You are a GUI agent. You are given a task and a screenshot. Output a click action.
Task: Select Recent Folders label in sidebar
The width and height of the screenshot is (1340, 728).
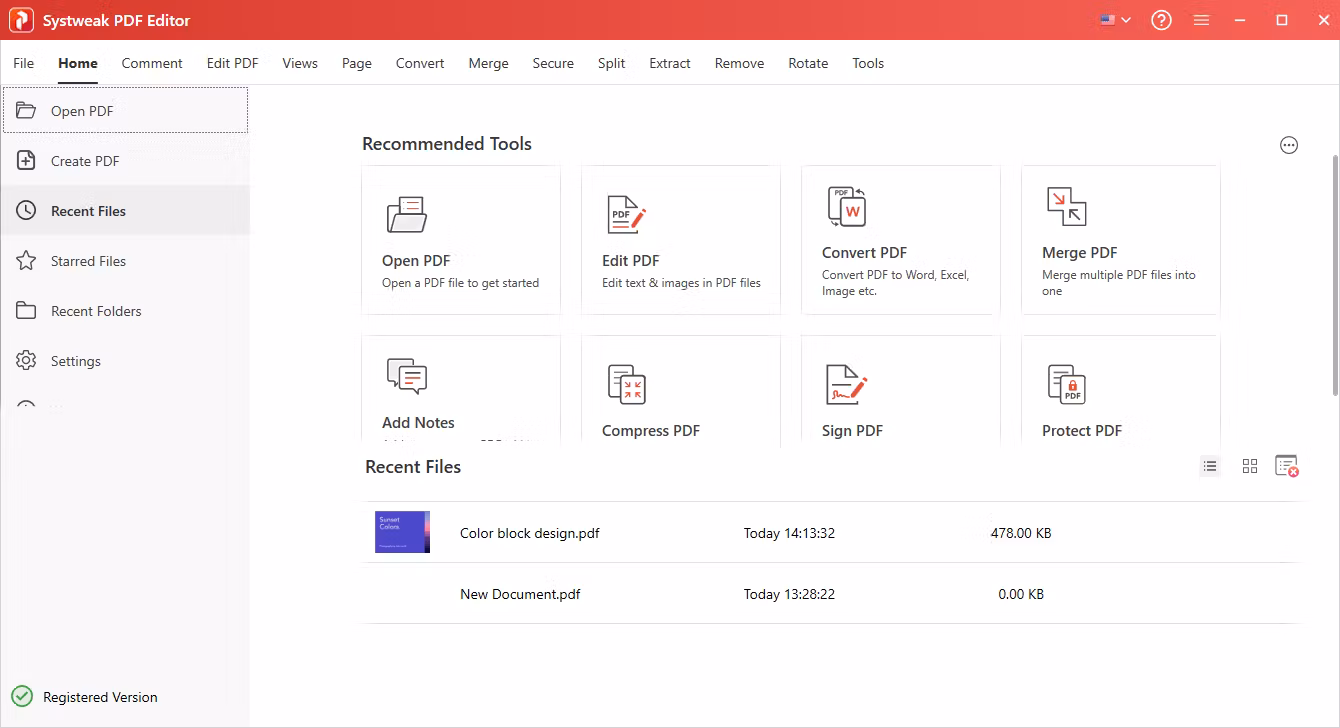pos(96,311)
